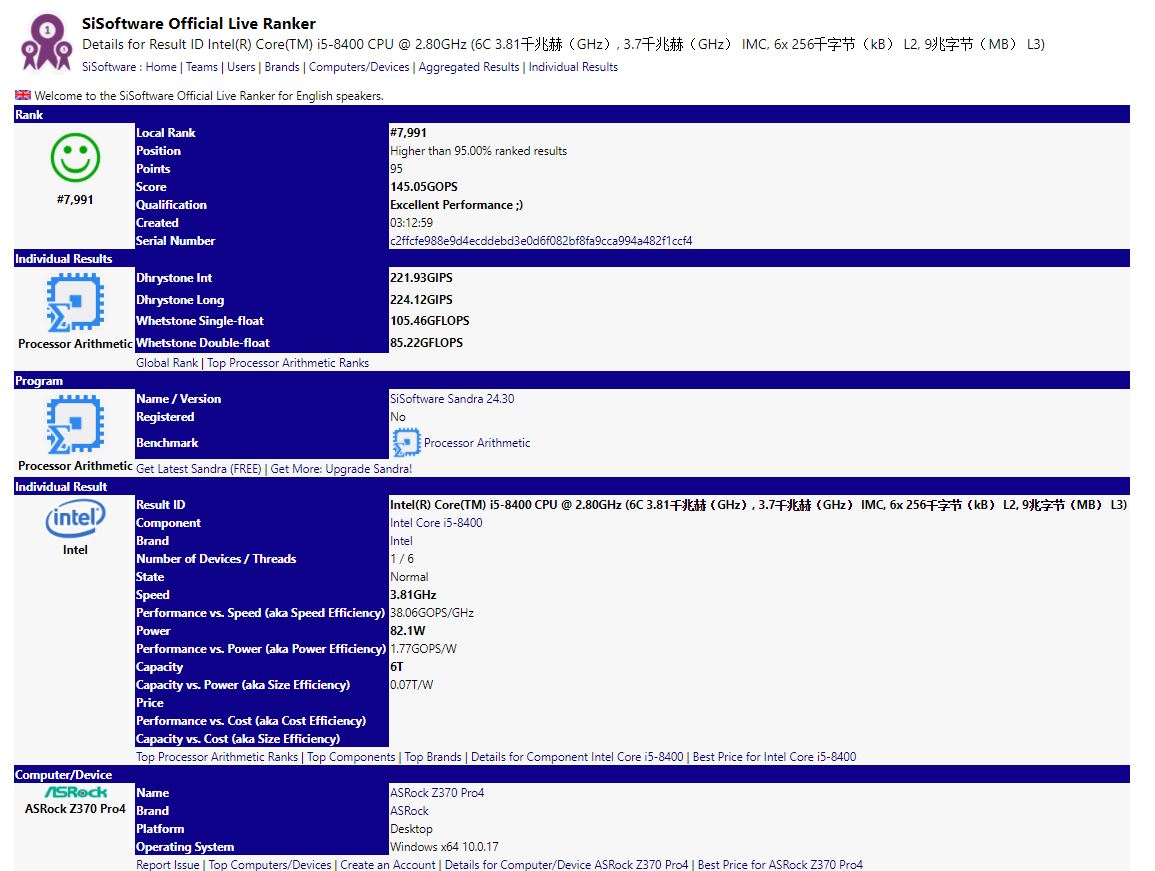Click the power value 82.1W
Screen dimensions: 1155x871
[x=407, y=631]
